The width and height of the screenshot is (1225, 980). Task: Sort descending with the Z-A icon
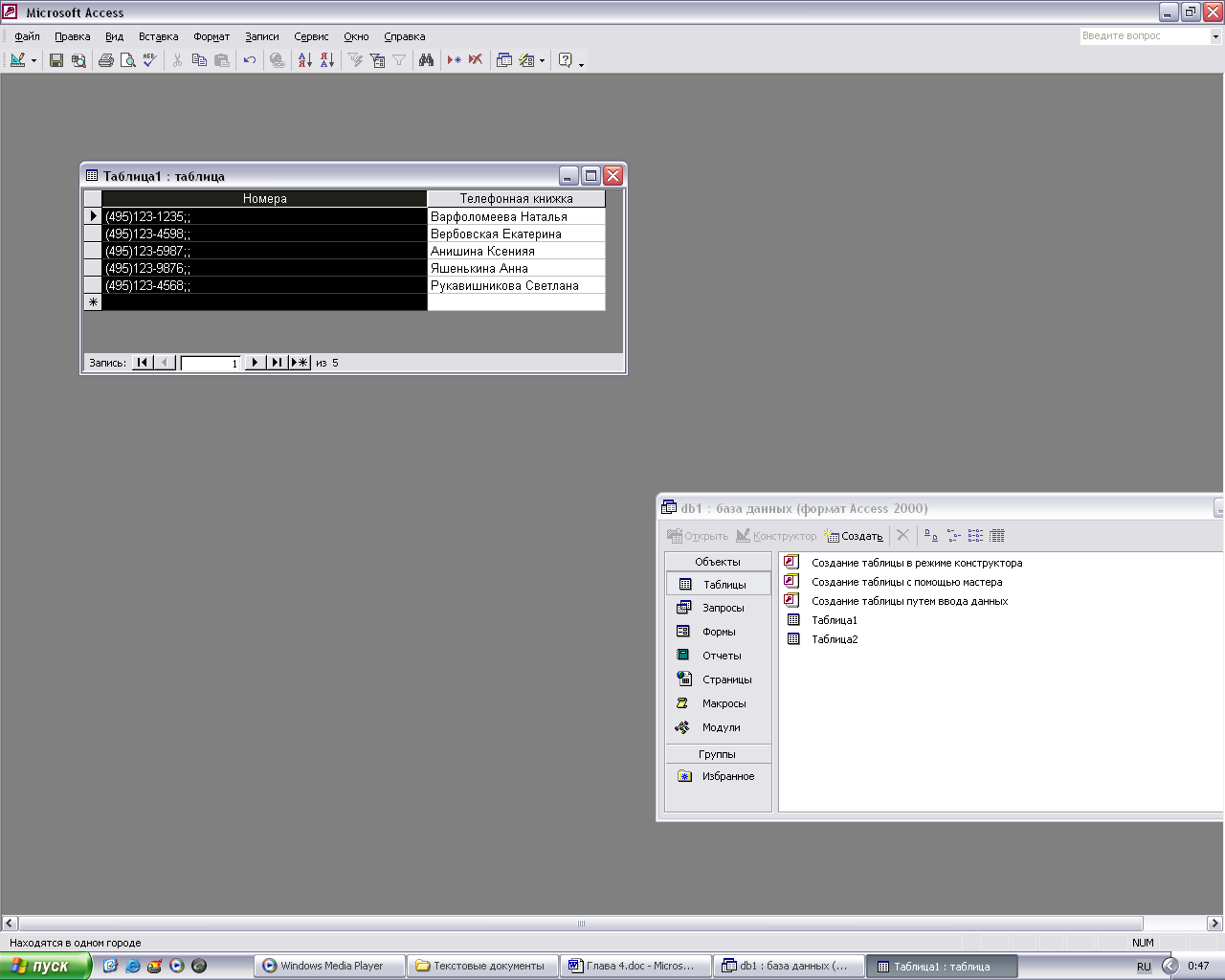(327, 60)
